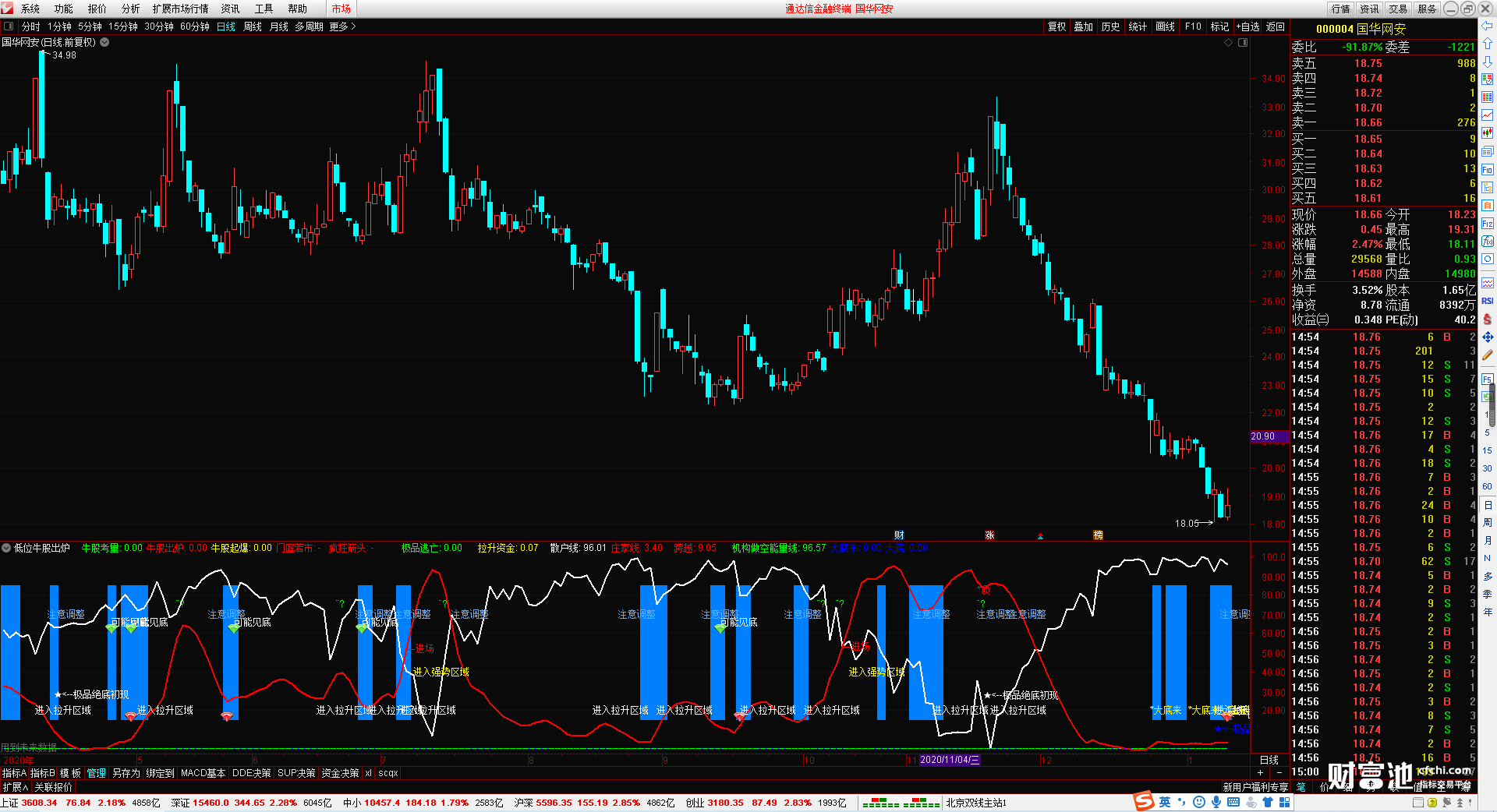Viewport: 1497px width, 812px height.
Task: Open the multi-line indicator chart sidebar icon
Action: [1488, 283]
